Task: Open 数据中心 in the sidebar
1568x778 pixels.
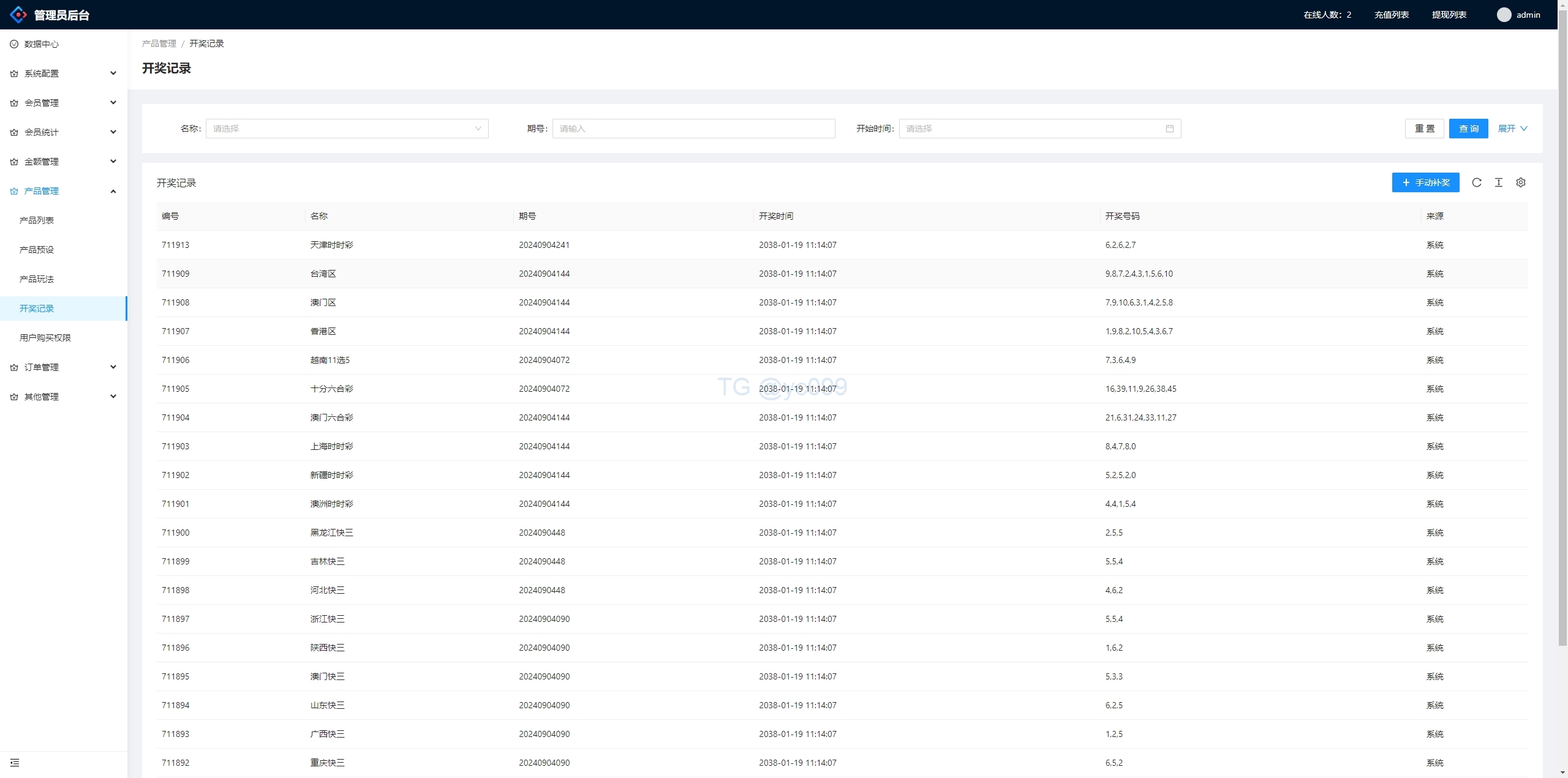Action: point(42,44)
